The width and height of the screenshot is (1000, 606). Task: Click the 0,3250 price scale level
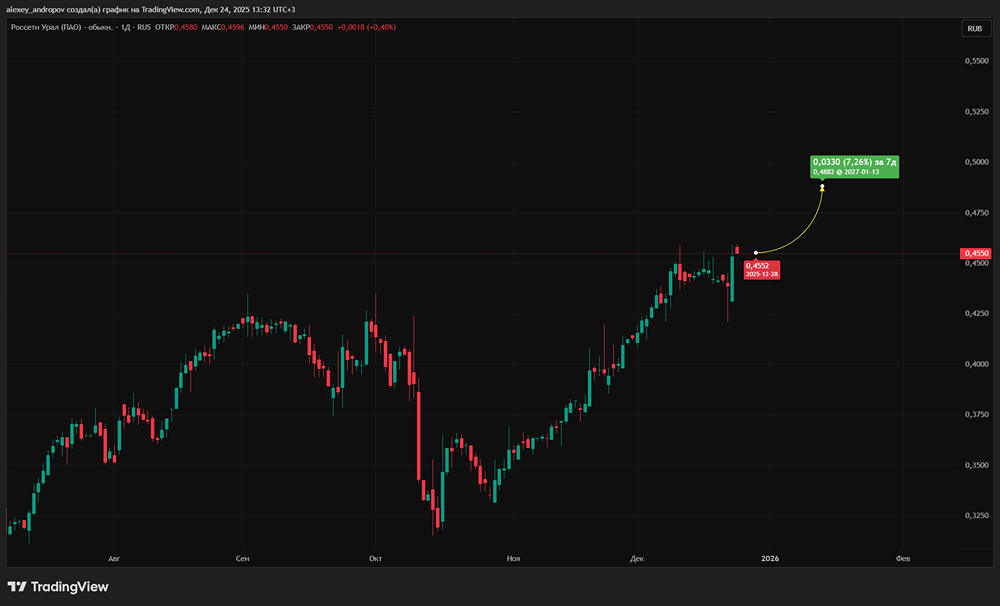(976, 515)
